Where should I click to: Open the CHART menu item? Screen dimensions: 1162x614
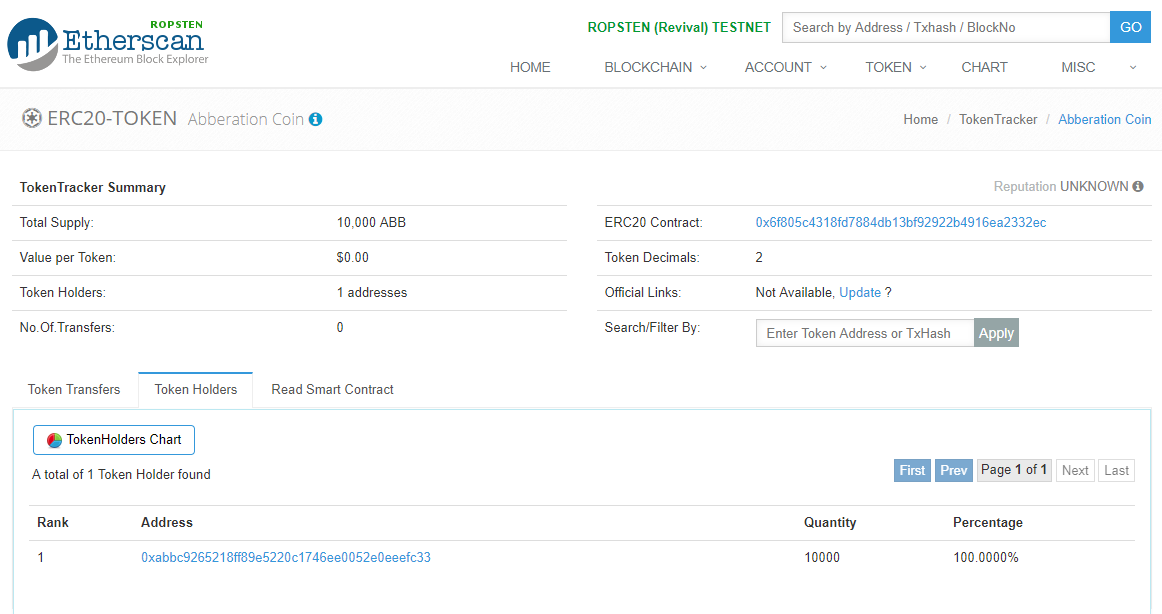click(984, 67)
